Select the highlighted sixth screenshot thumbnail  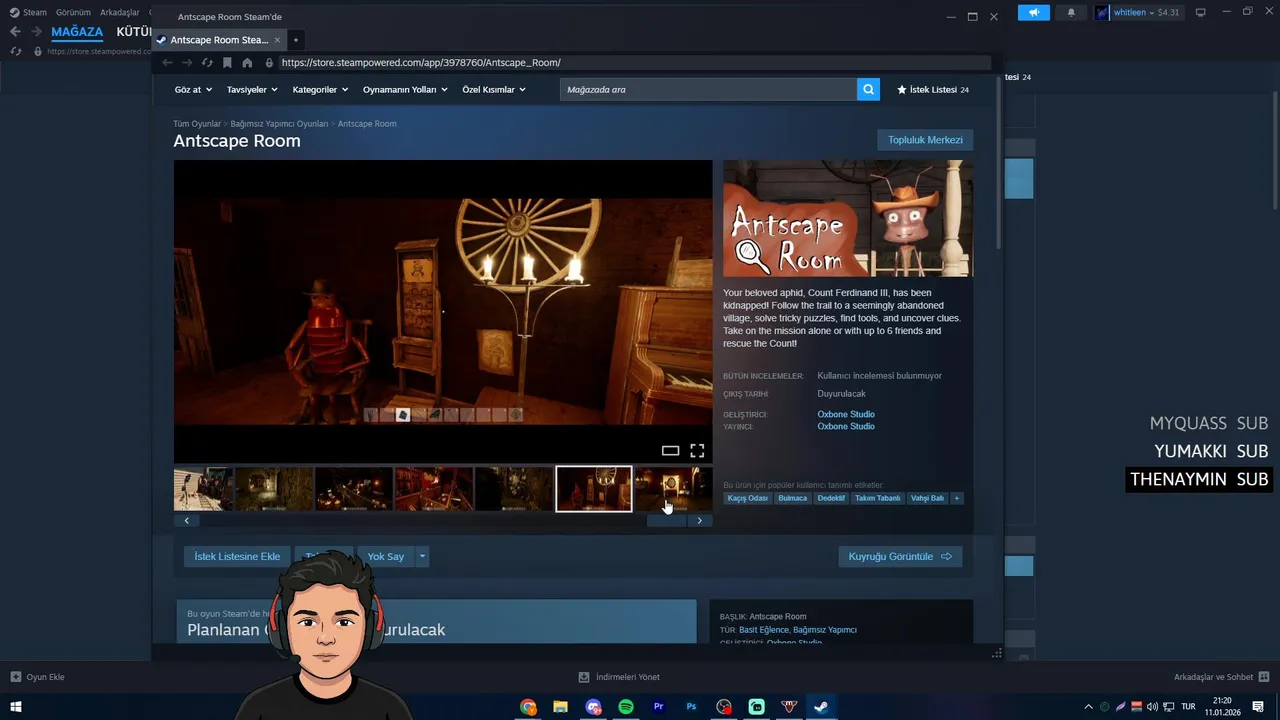point(594,489)
